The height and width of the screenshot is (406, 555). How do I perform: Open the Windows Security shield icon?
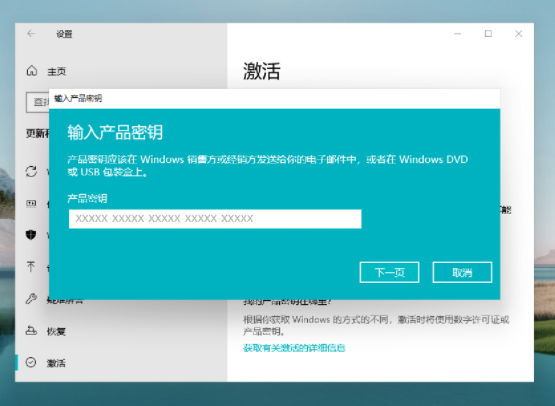(31, 234)
